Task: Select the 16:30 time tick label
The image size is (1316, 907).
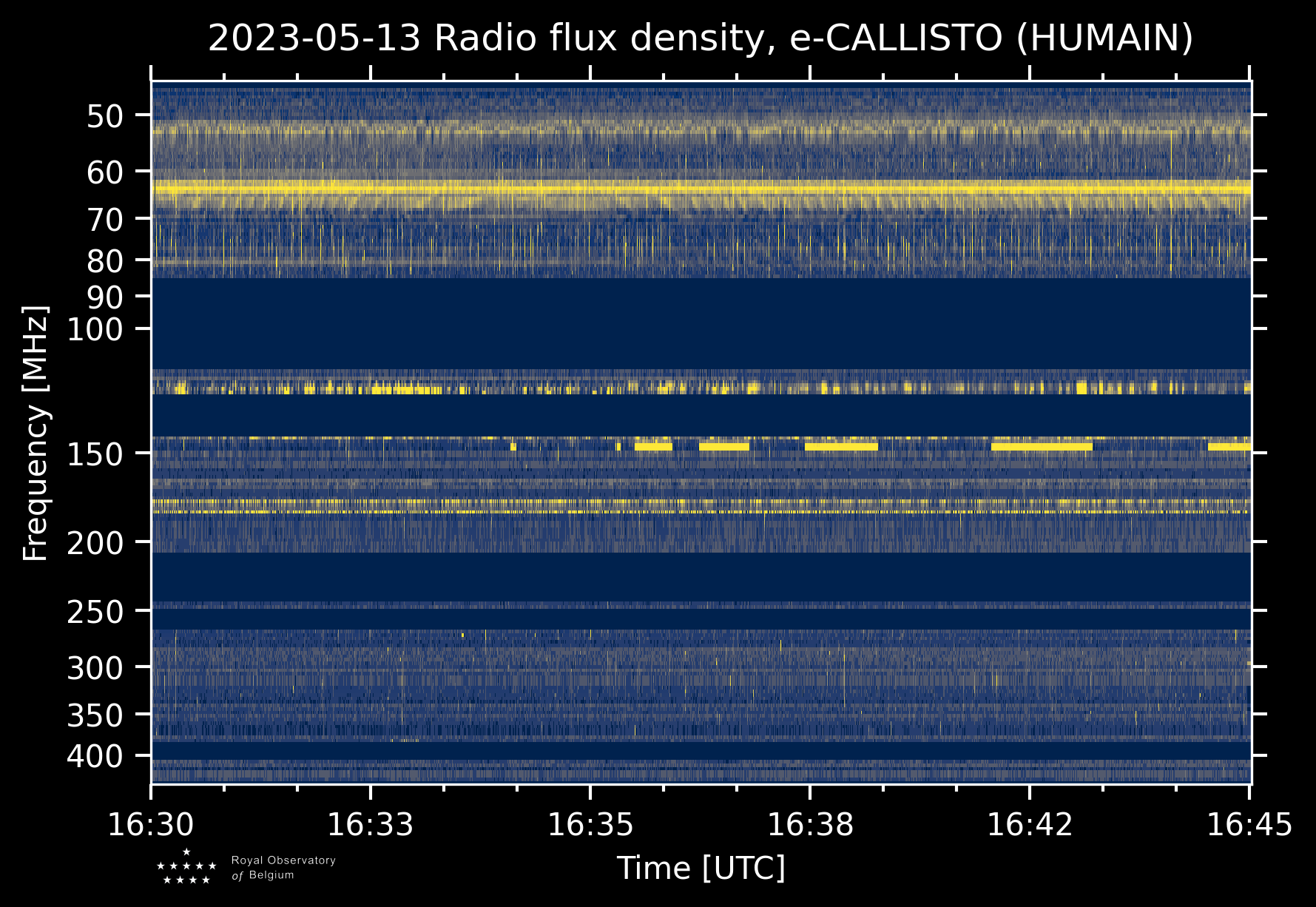Action: click(151, 825)
